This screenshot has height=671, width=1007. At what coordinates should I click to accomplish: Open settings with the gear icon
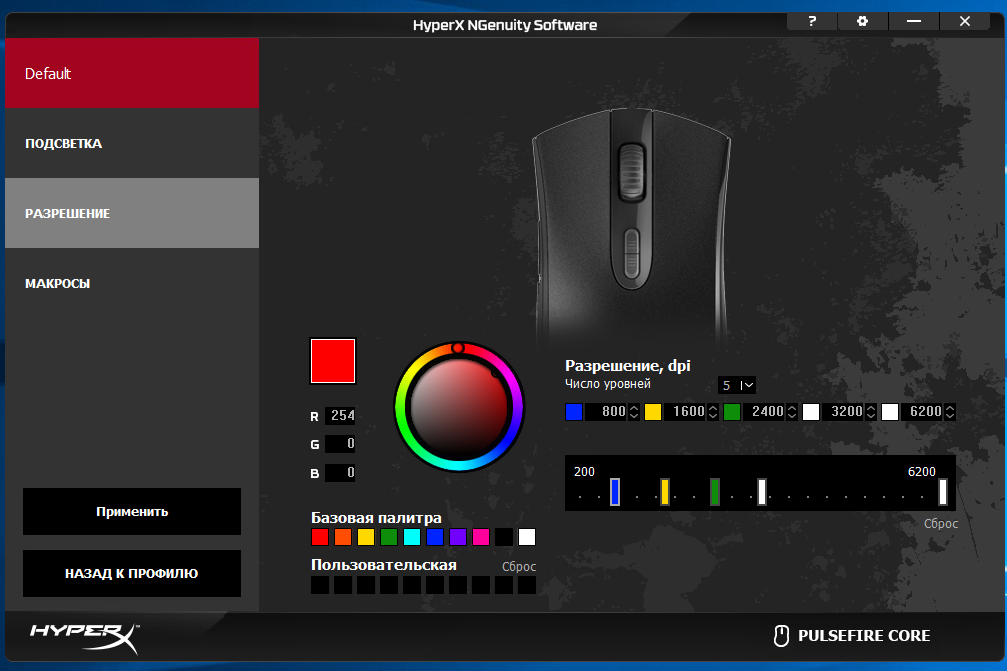click(862, 20)
